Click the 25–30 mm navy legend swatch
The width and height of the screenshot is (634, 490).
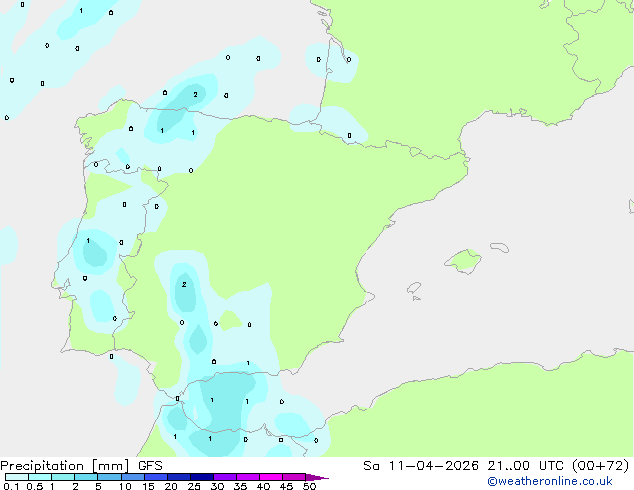point(202,477)
